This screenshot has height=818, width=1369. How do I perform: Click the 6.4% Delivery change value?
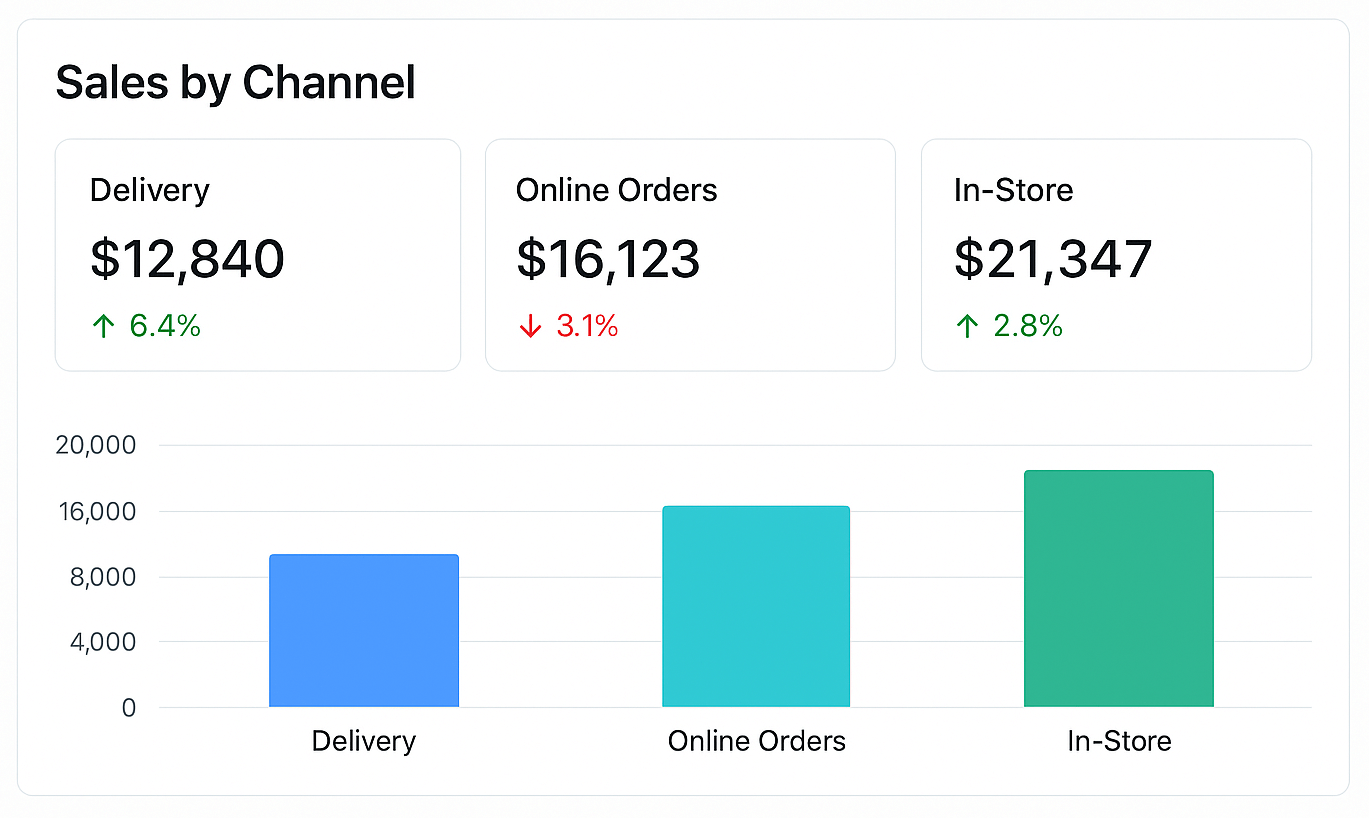point(165,326)
